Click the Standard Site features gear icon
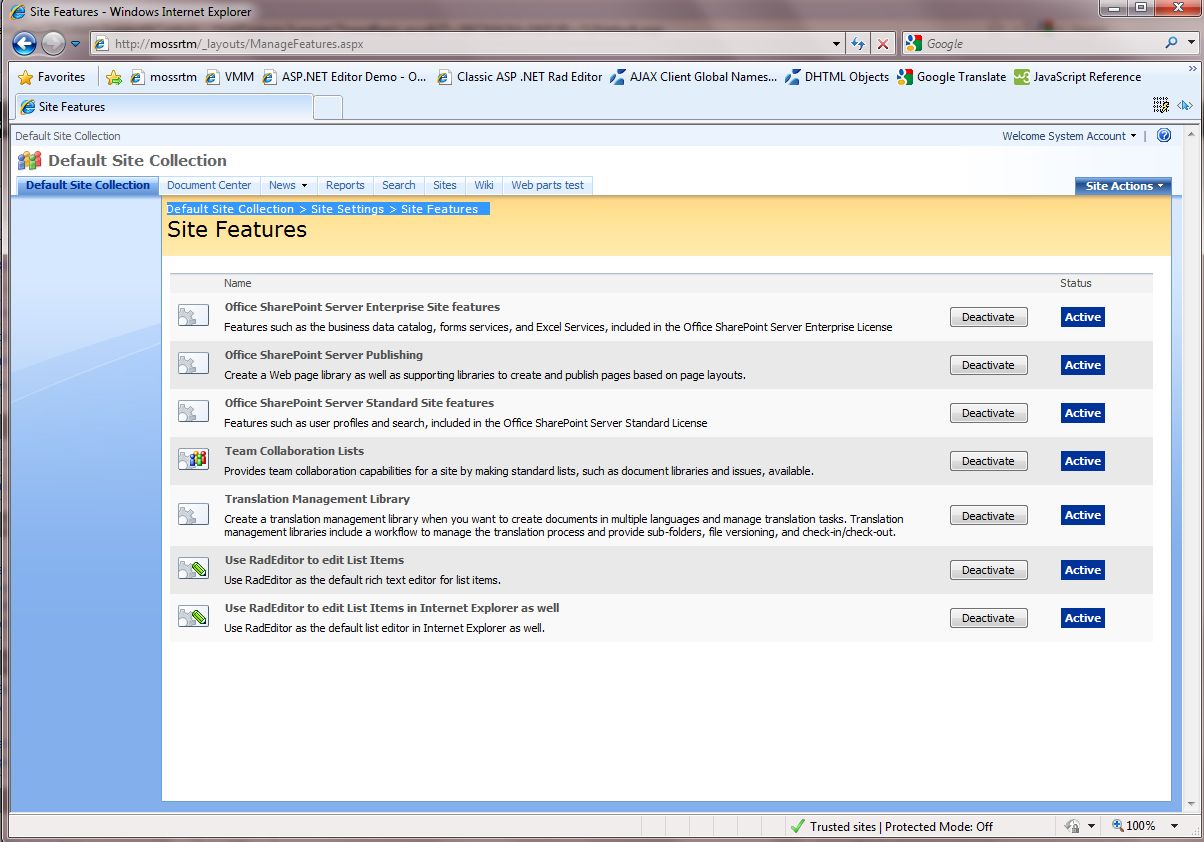 (193, 413)
